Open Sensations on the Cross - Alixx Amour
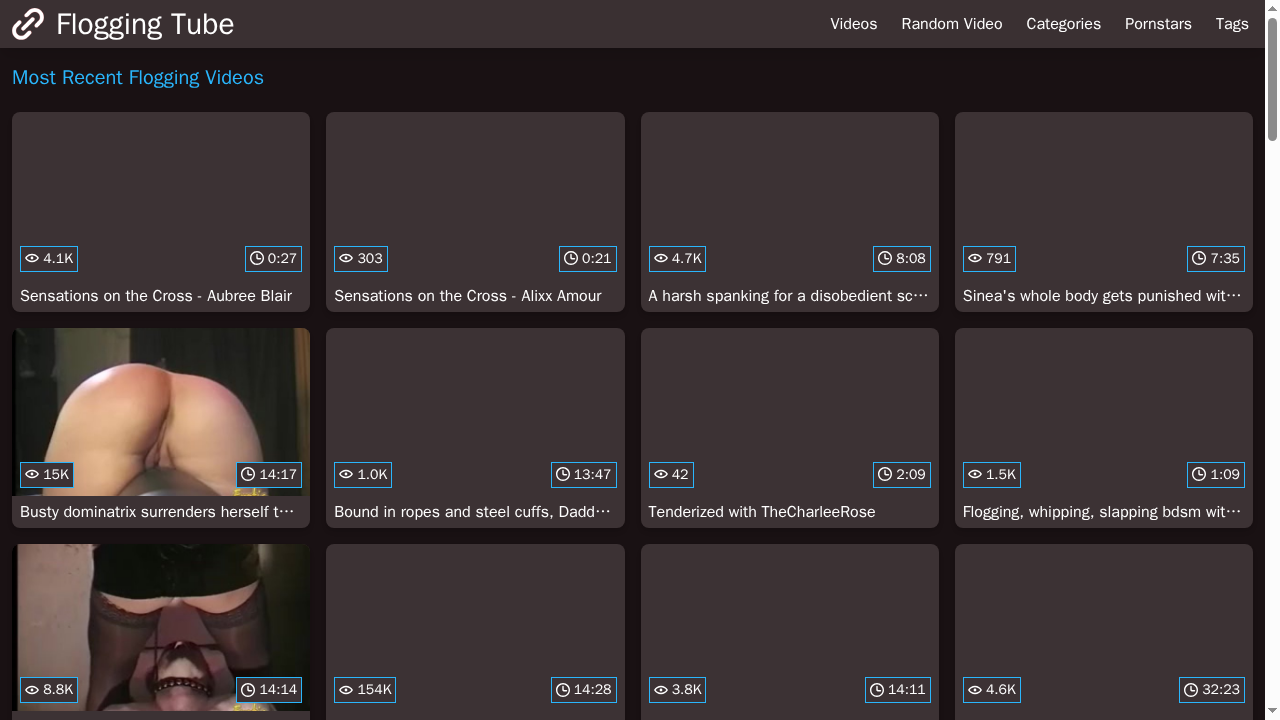The width and height of the screenshot is (1280, 720). tap(467, 296)
